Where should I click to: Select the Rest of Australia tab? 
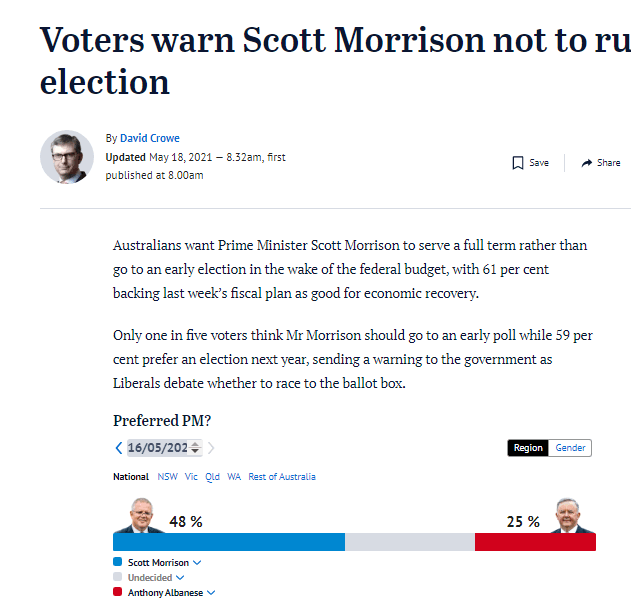[x=282, y=477]
